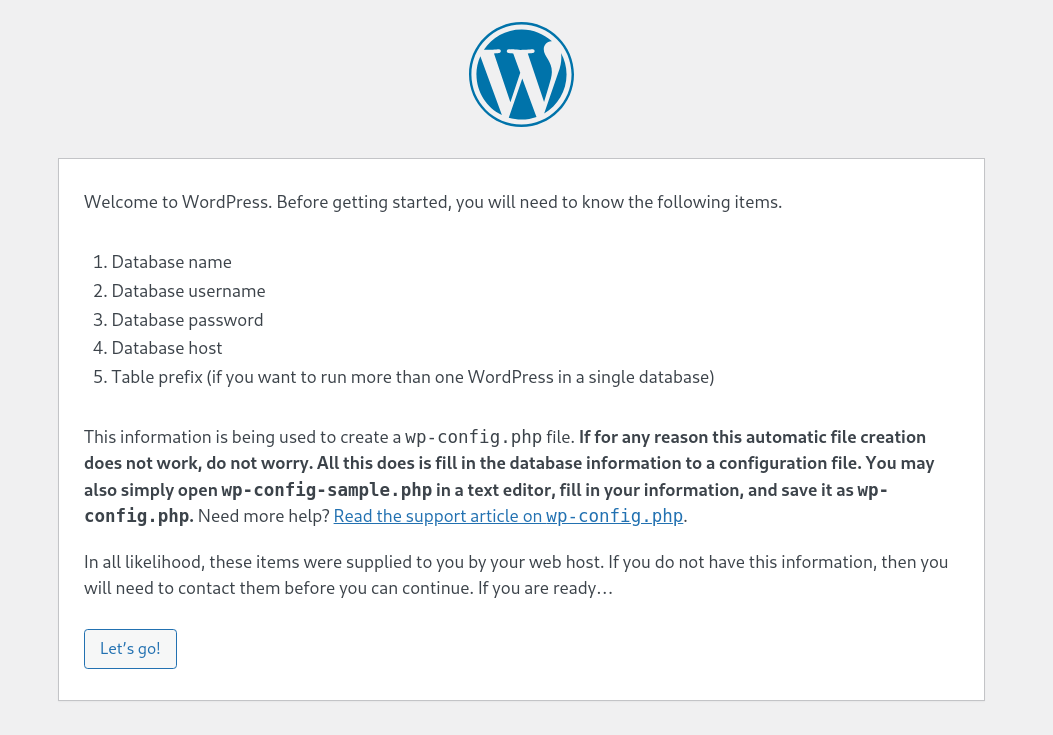Open the wp-config.php support article link
The image size is (1053, 735).
click(x=510, y=516)
